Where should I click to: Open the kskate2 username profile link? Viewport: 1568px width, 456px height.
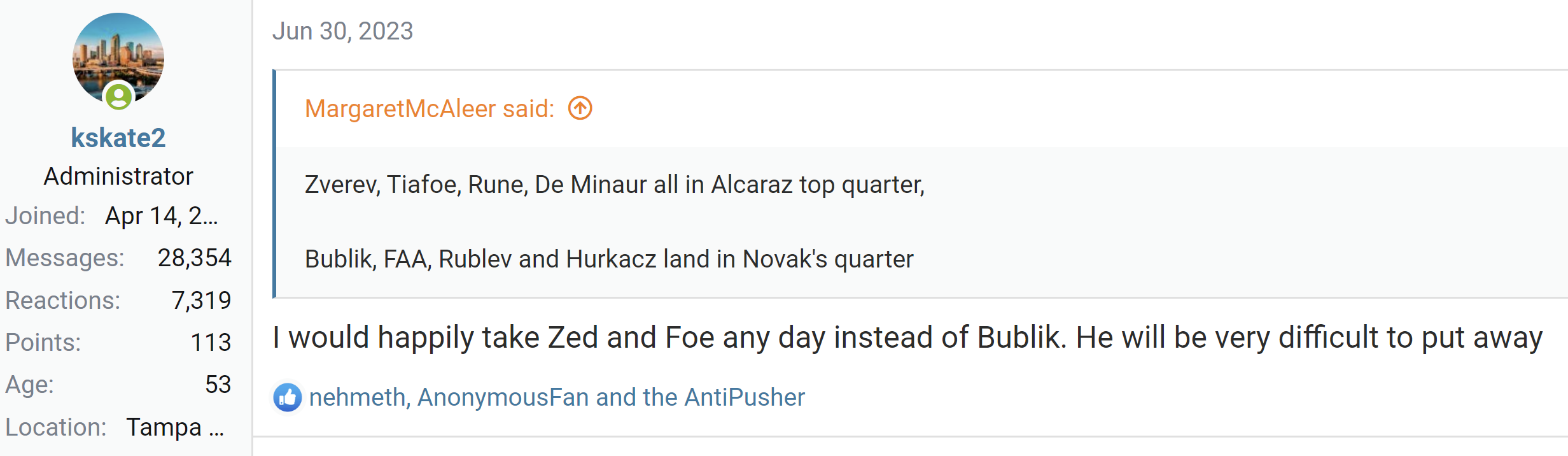pos(118,138)
